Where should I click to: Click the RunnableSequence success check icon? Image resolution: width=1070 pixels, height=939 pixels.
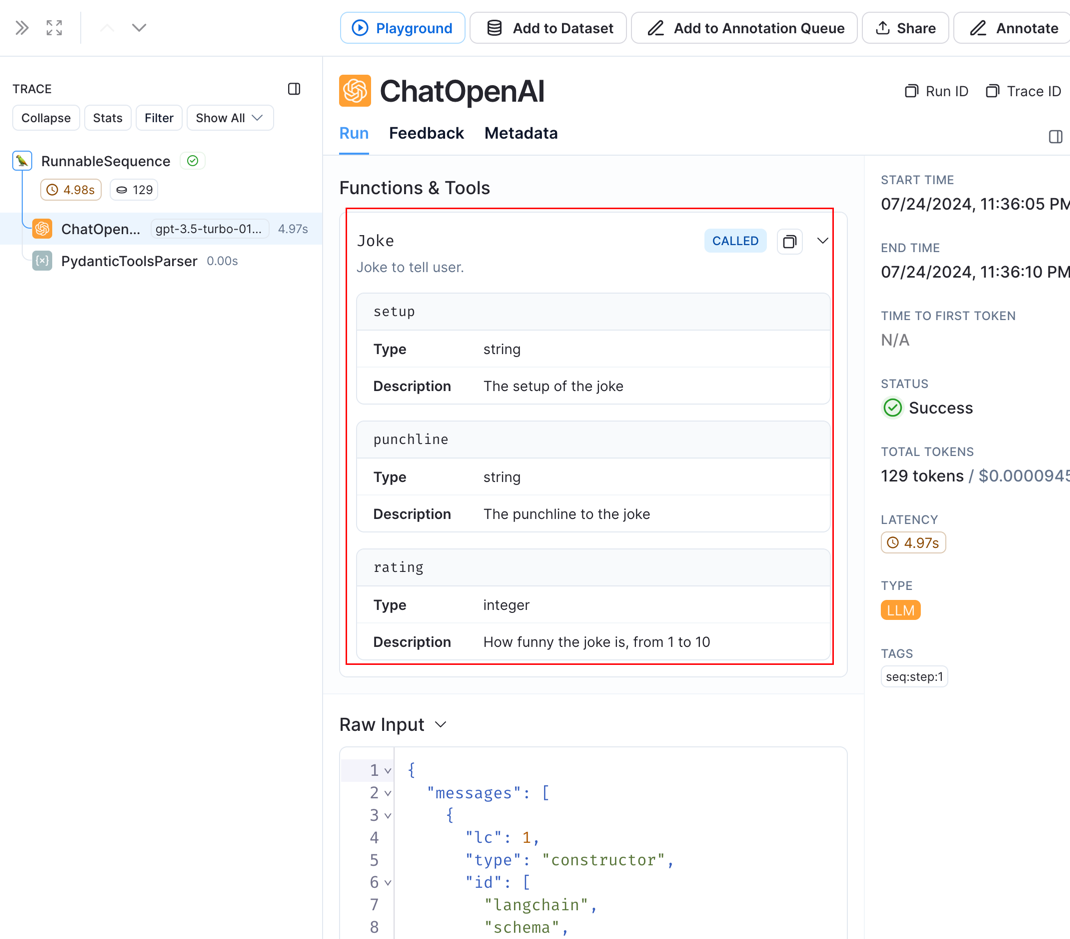click(193, 161)
